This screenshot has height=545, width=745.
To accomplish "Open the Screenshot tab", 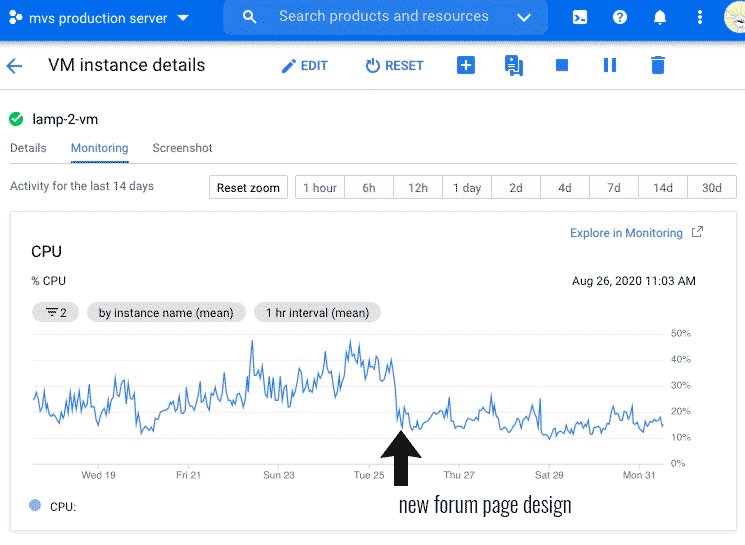I will (182, 148).
